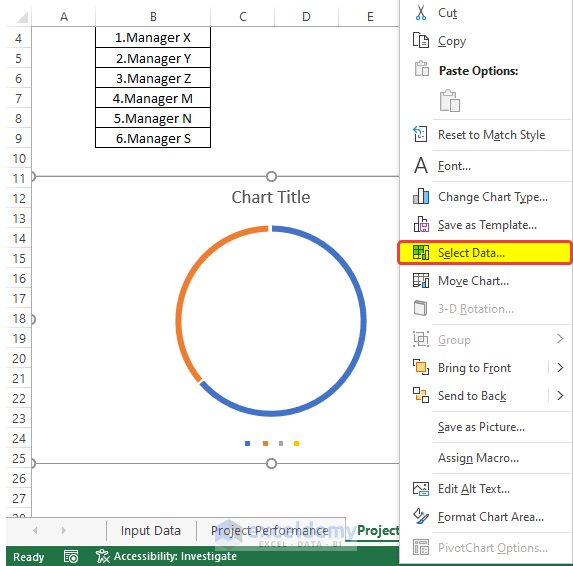
Task: Switch to the Input Data sheet tab
Action: tap(151, 531)
